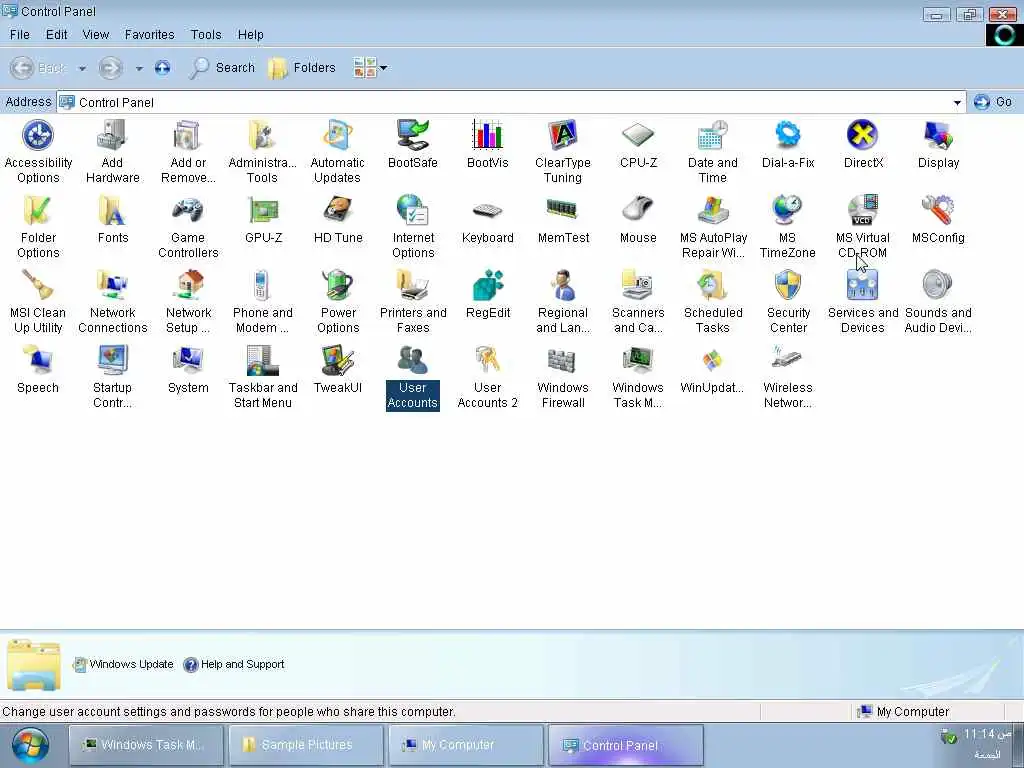1024x768 pixels.
Task: Open the Printers and Faxes icon
Action: pyautogui.click(x=413, y=285)
